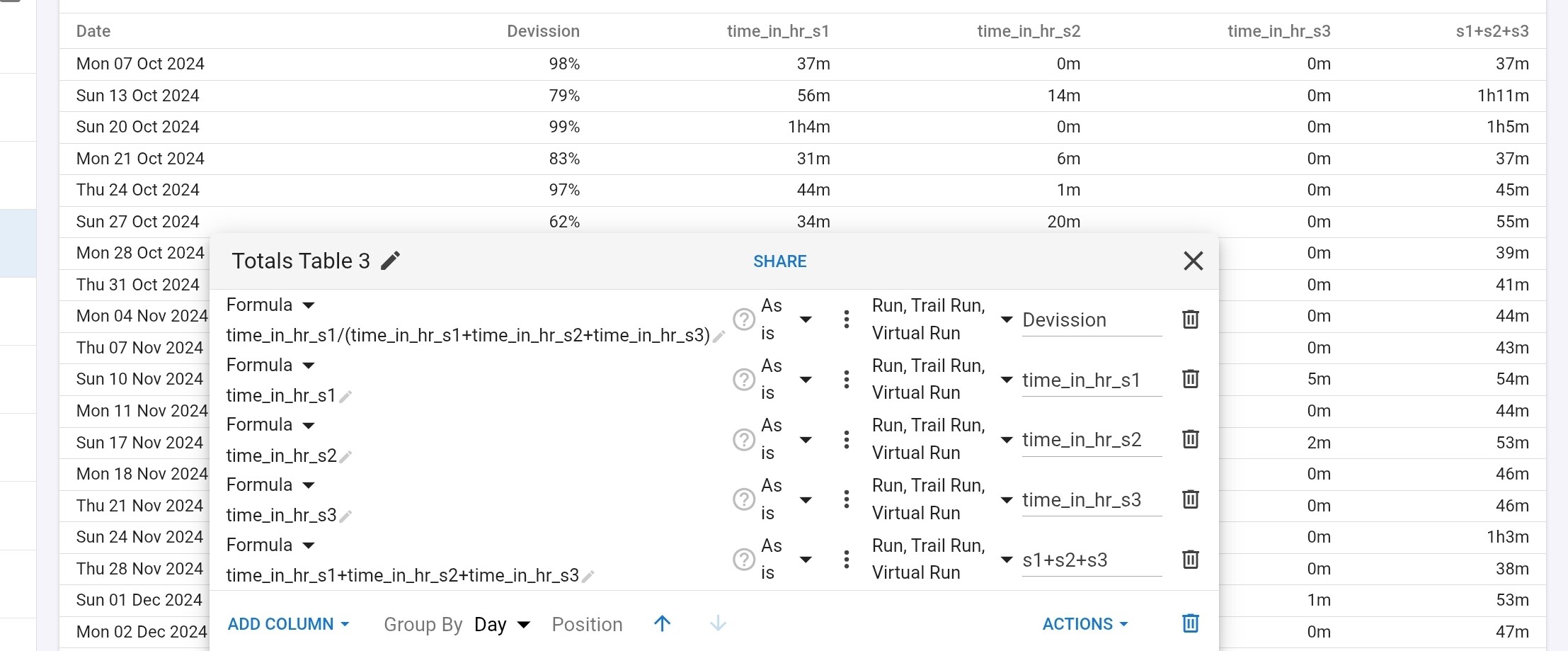Image resolution: width=1568 pixels, height=651 pixels.
Task: Delete the Devission column with trash icon
Action: 1190,319
